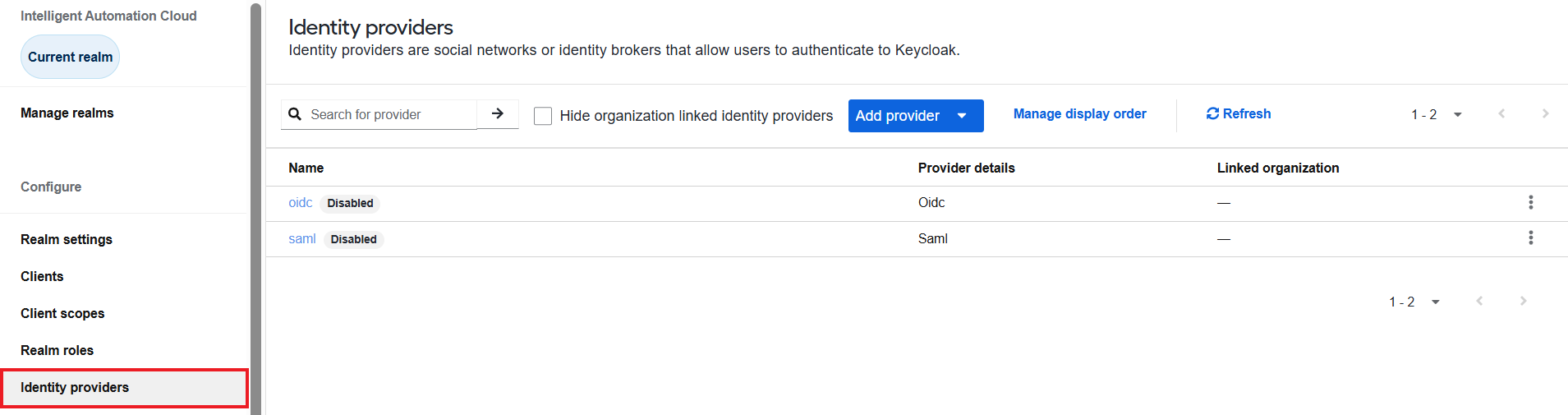The height and width of the screenshot is (415, 1568).
Task: Click the Refresh icon button
Action: tap(1238, 114)
